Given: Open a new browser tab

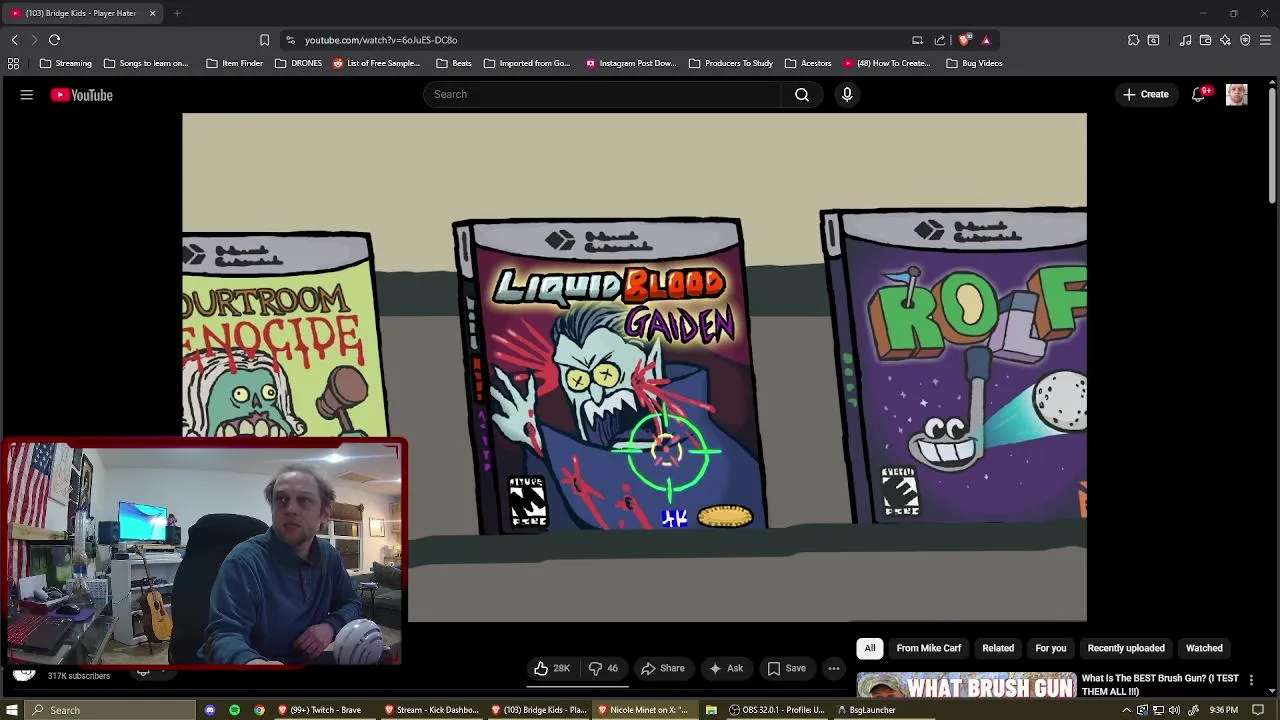Looking at the screenshot, I should click(177, 13).
